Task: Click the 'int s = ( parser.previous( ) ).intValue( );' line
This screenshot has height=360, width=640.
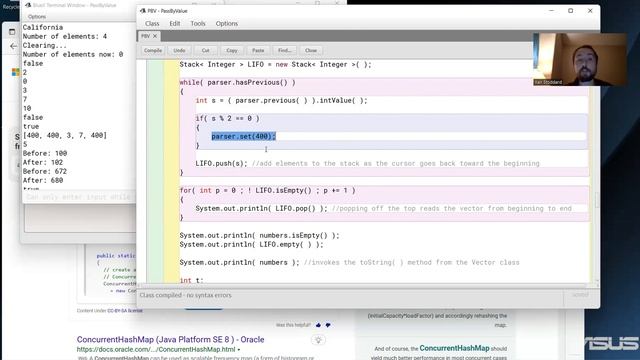Action: point(281,100)
